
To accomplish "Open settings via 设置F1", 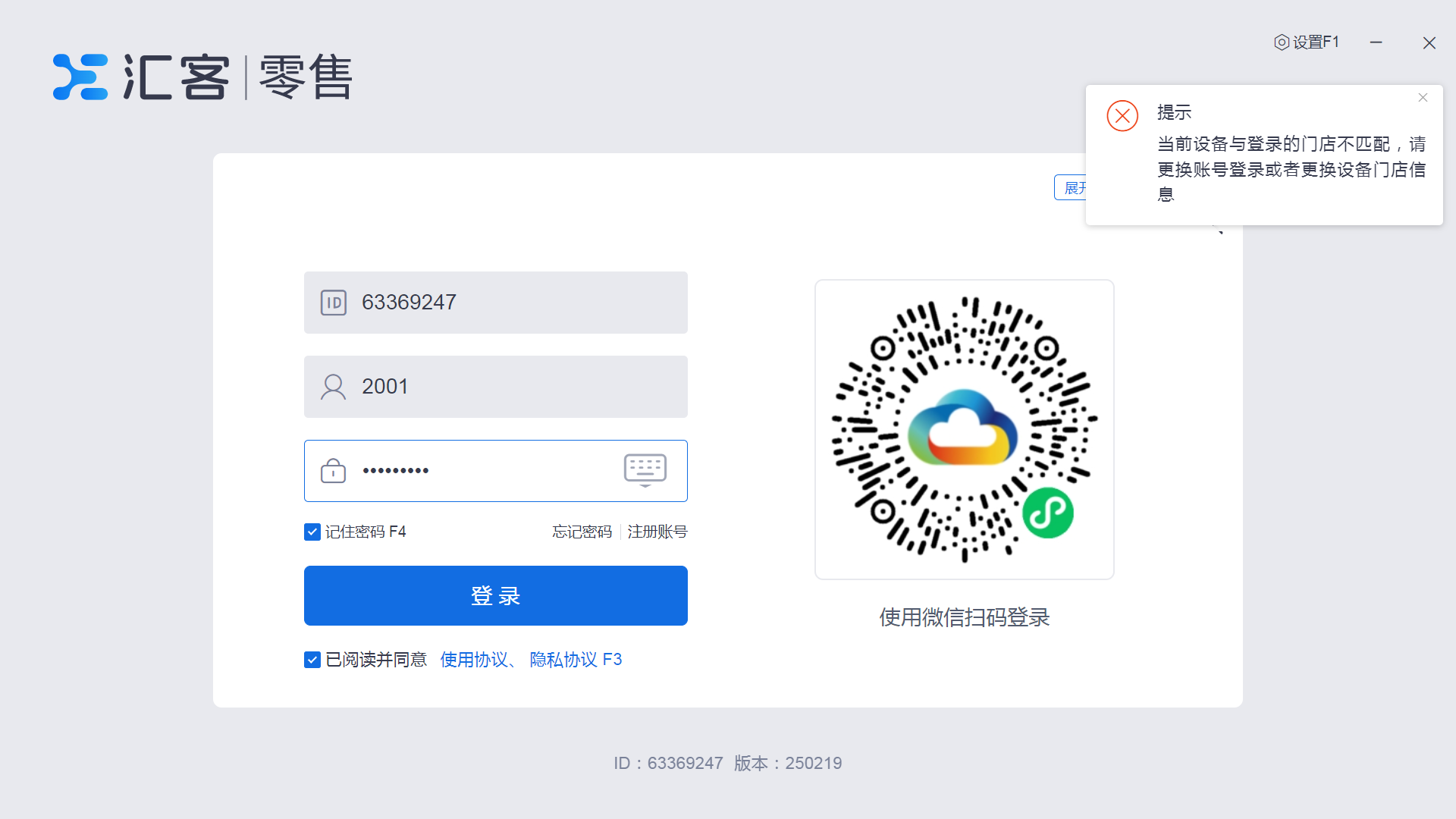I will 1307,42.
